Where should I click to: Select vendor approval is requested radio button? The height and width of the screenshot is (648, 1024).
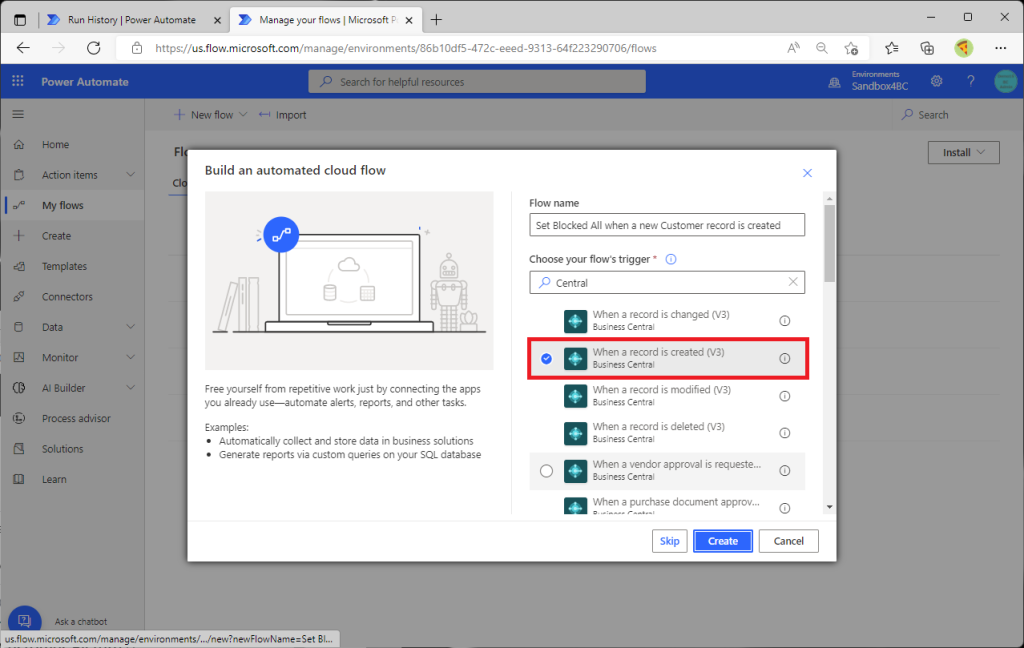(x=547, y=471)
